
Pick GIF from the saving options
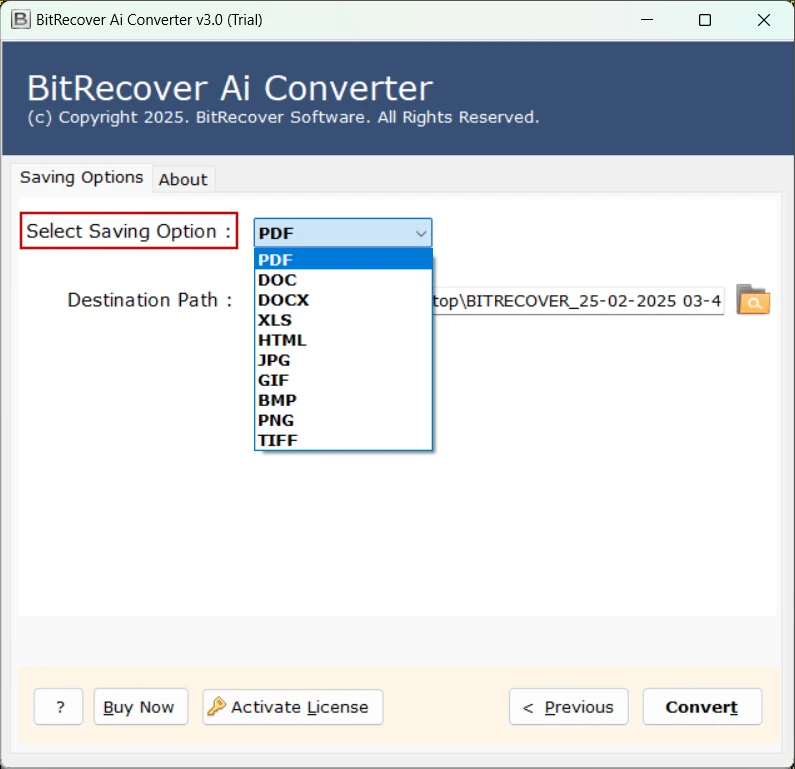pyautogui.click(x=343, y=380)
